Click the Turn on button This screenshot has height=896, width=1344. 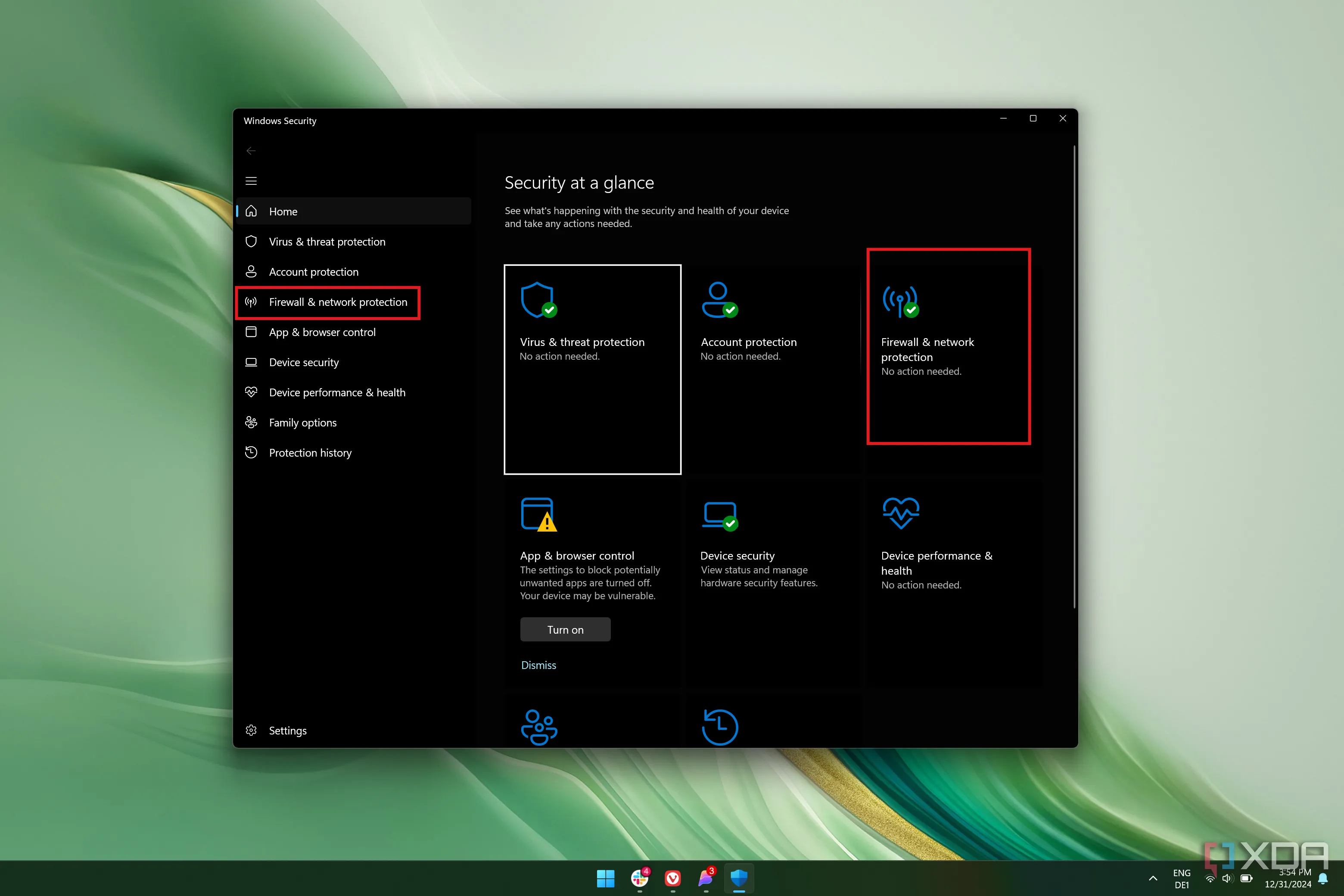coord(565,629)
